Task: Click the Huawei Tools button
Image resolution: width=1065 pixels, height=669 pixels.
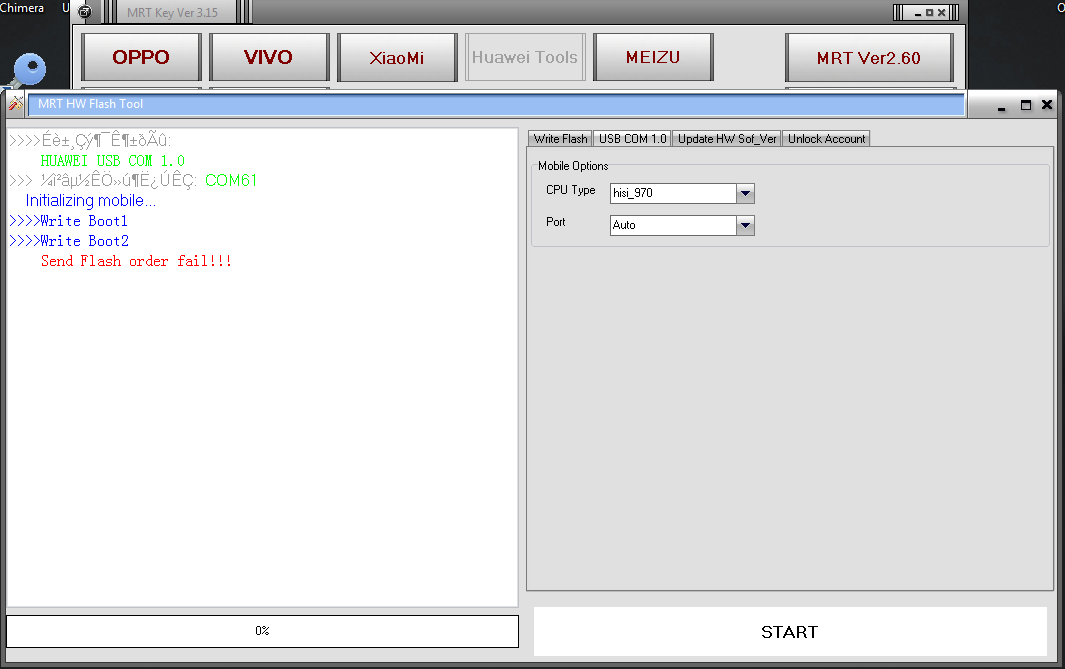Action: click(x=525, y=57)
